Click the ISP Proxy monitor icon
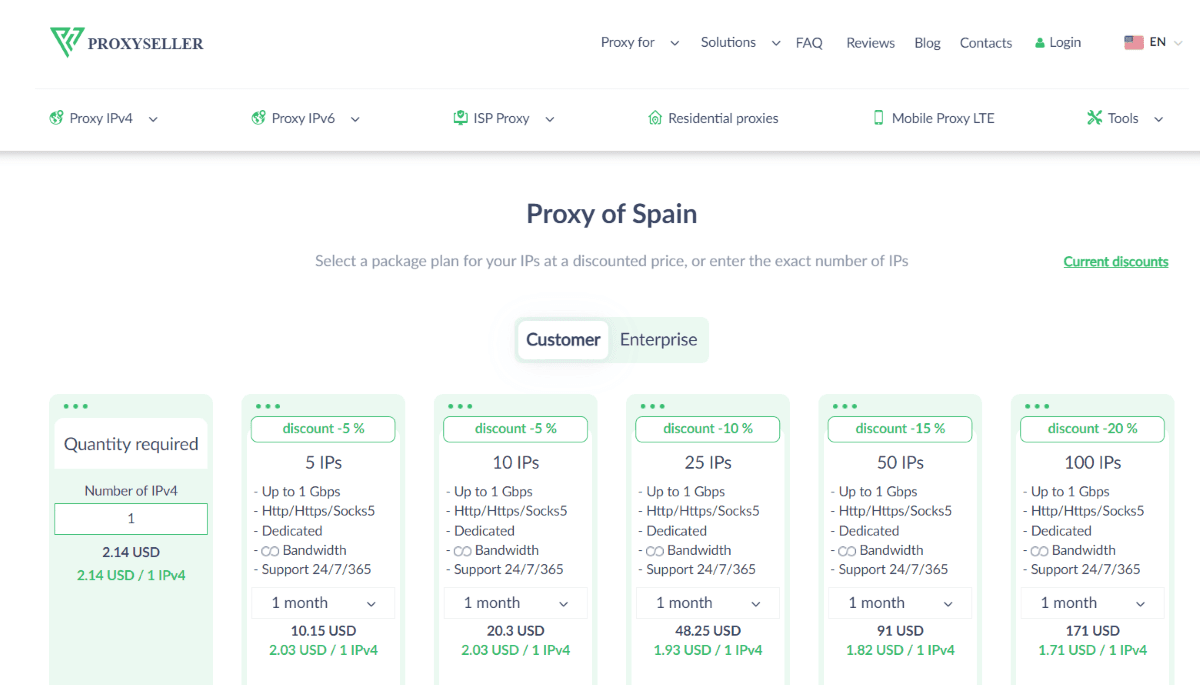The width and height of the screenshot is (1200, 685). 460,118
